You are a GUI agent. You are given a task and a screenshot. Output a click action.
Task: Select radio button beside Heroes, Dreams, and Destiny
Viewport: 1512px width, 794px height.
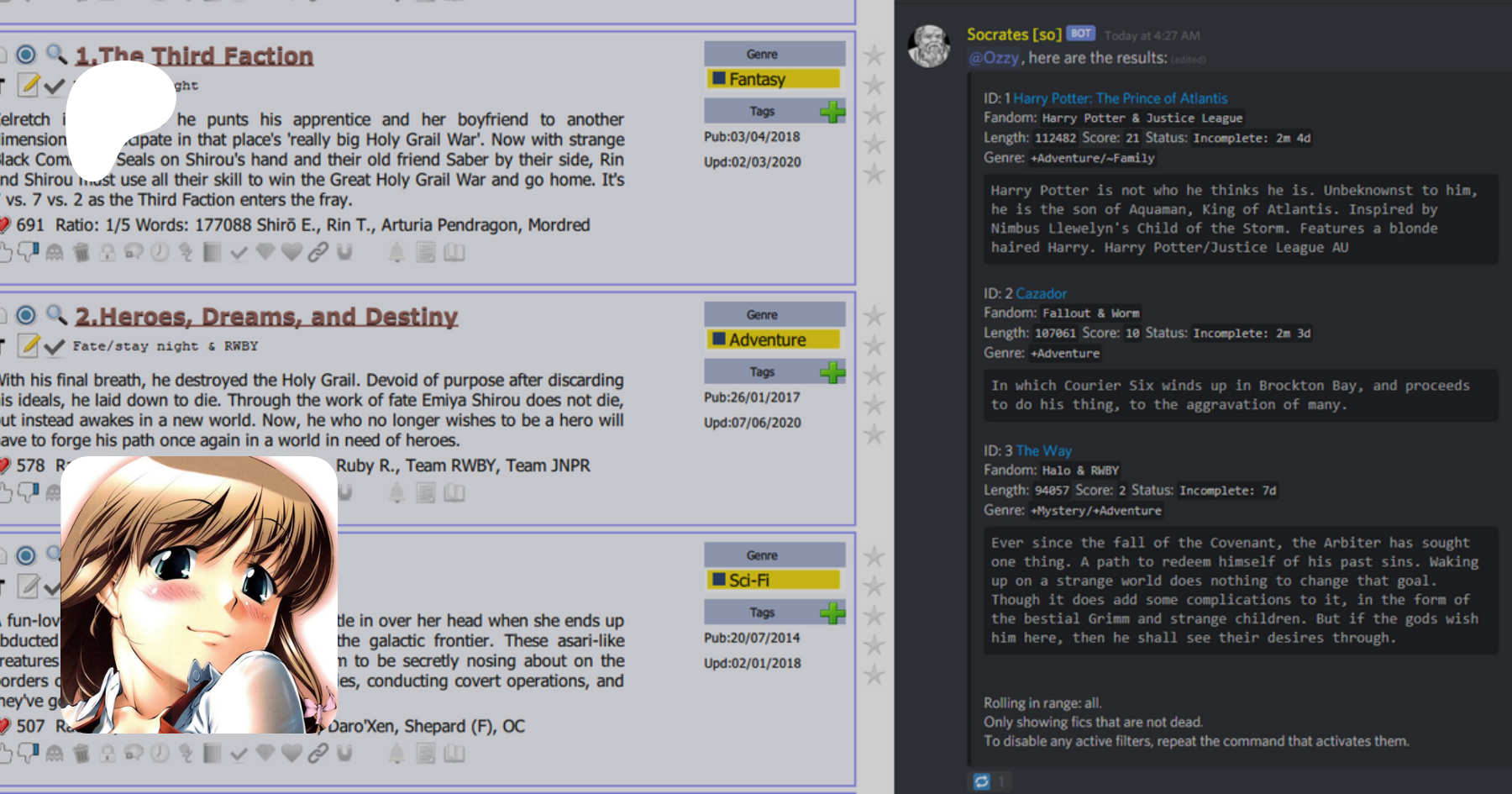tap(26, 315)
